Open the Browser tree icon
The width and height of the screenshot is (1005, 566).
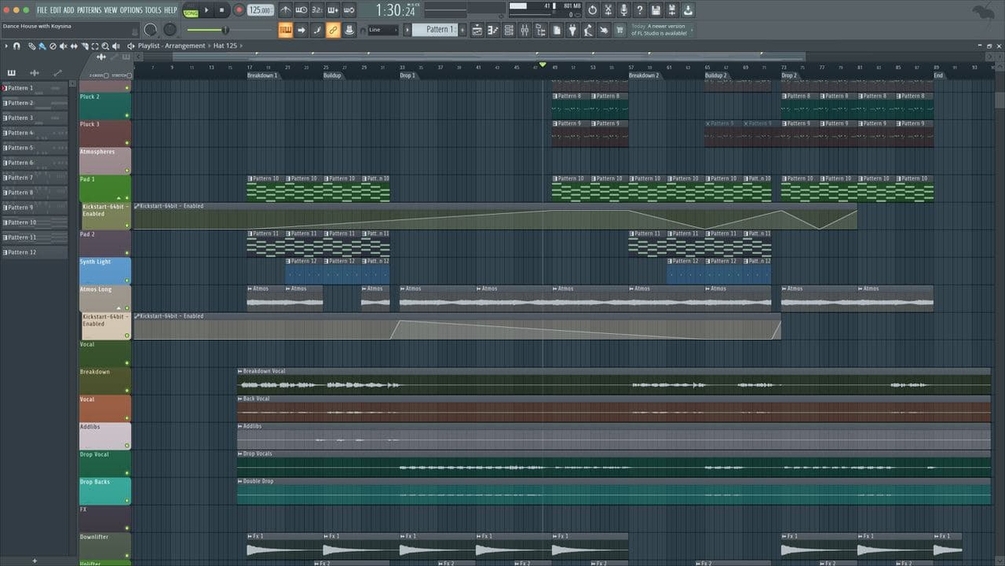tap(540, 30)
